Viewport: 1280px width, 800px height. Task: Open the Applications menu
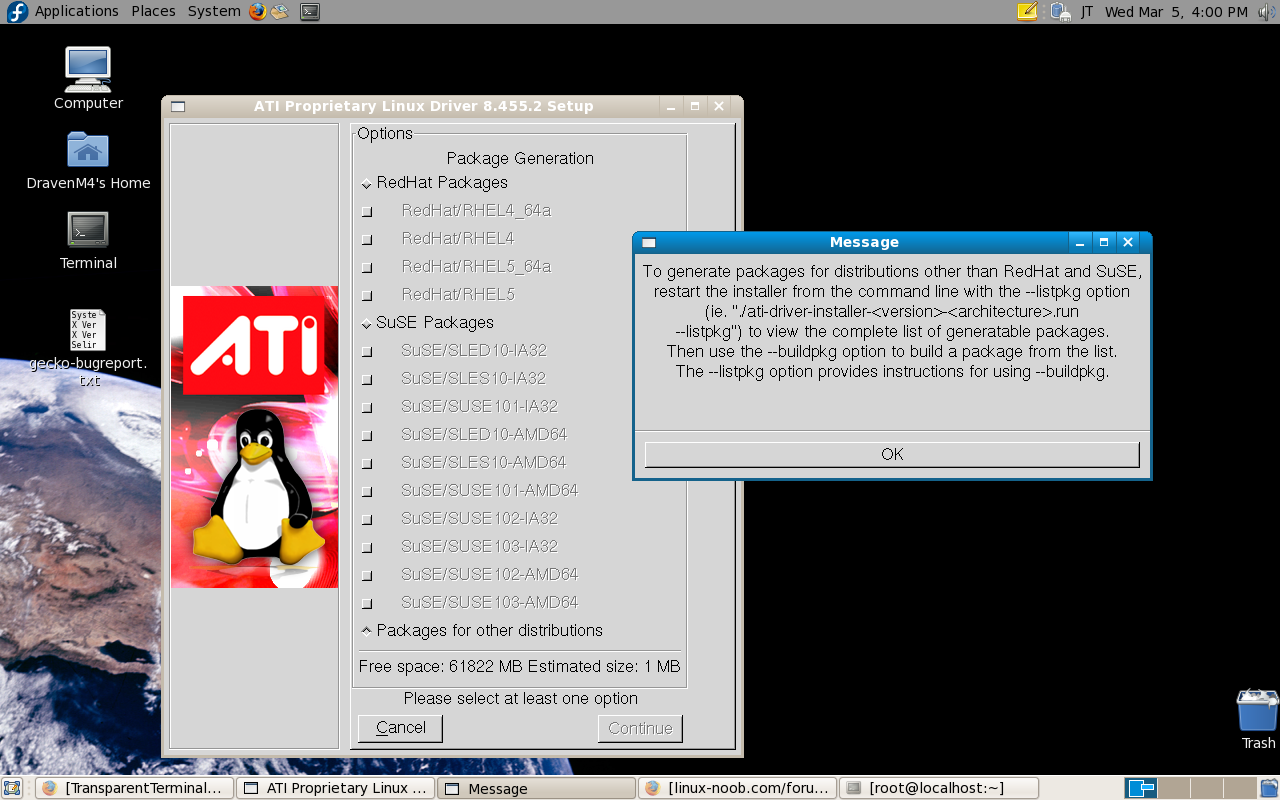click(x=76, y=11)
